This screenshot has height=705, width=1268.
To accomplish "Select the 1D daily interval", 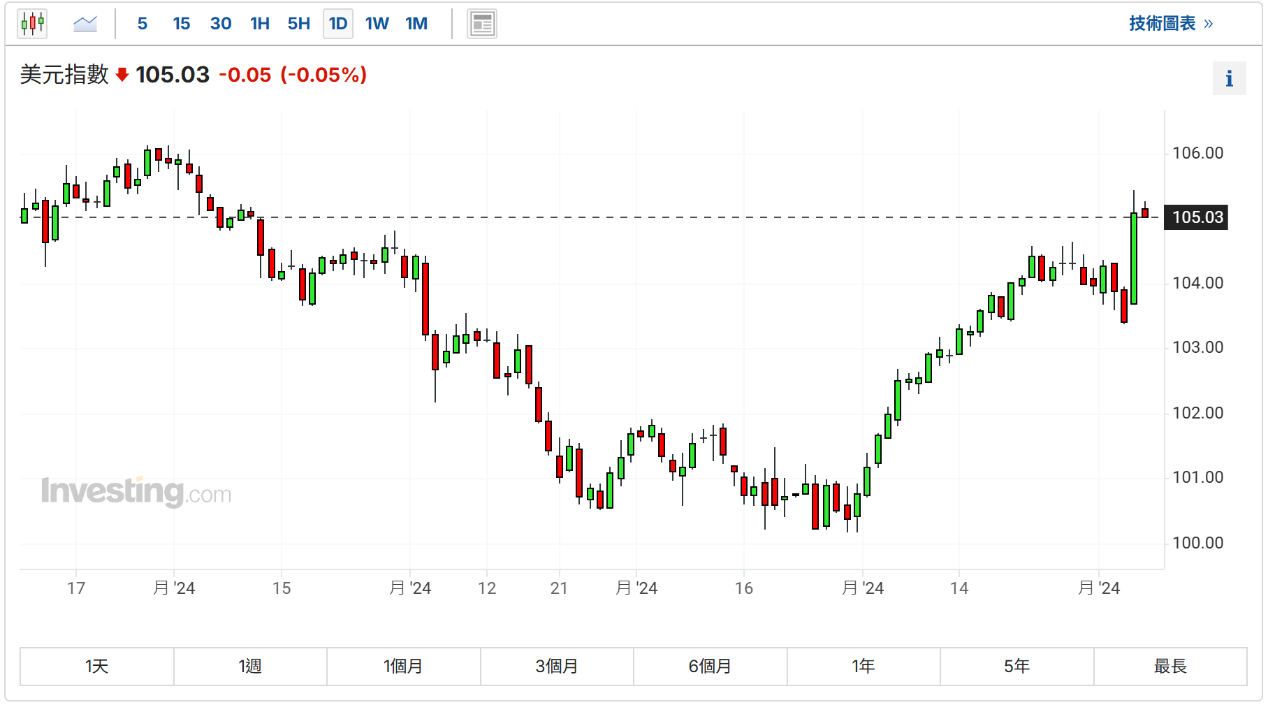I will coord(338,23).
